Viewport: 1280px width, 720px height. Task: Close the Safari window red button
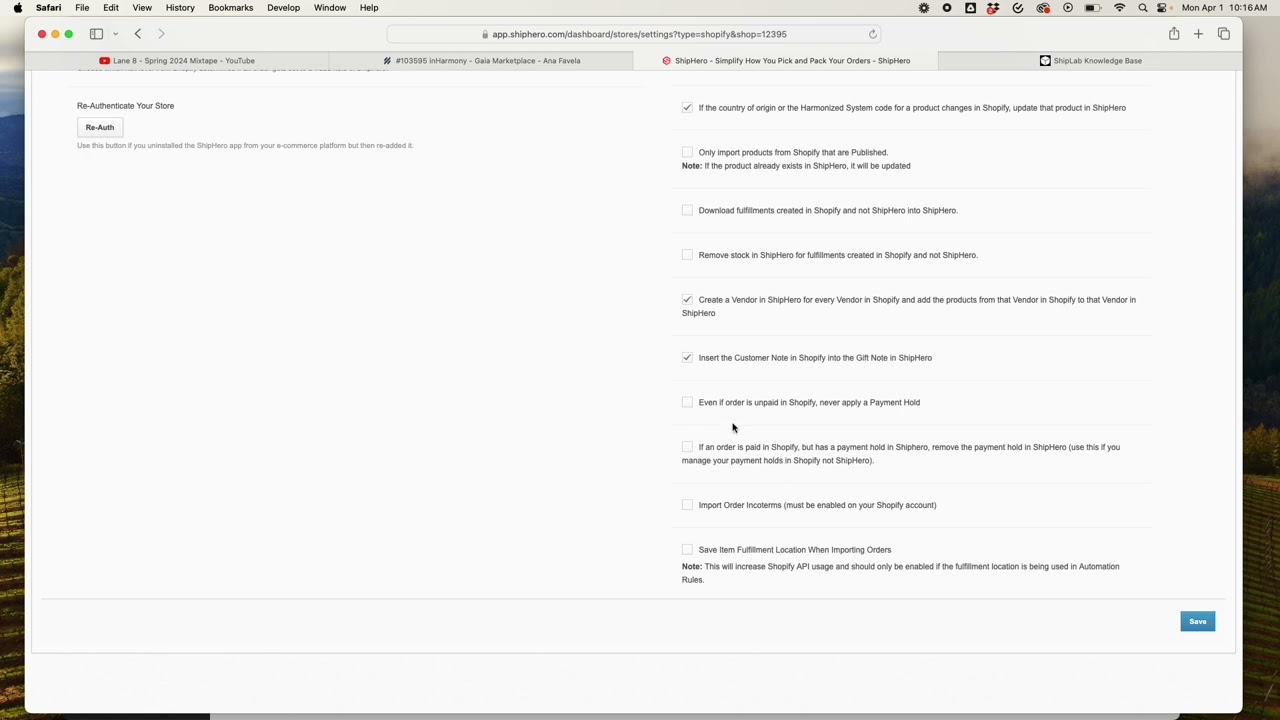(42, 34)
